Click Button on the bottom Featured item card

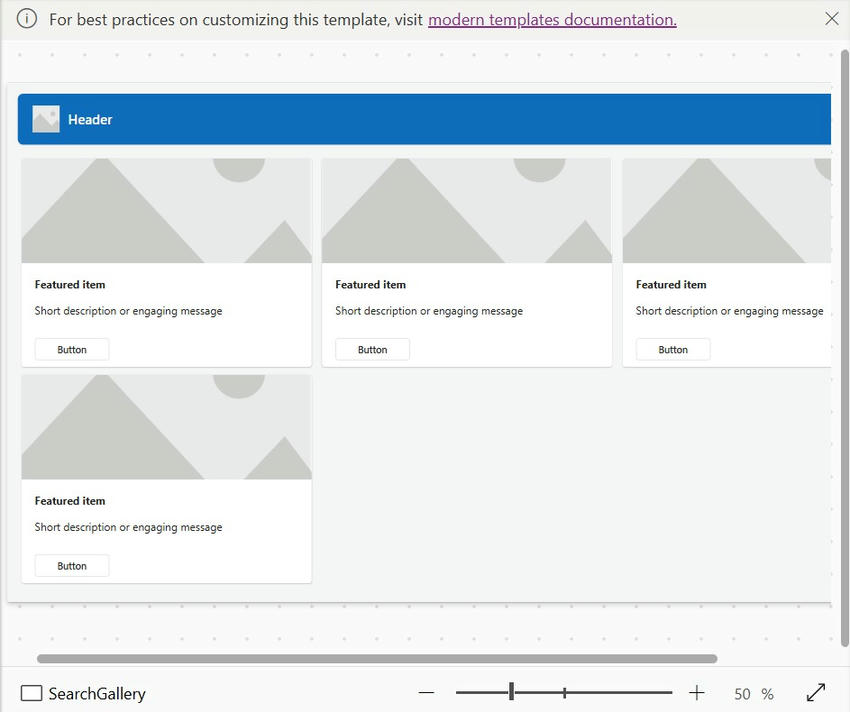[x=71, y=565]
